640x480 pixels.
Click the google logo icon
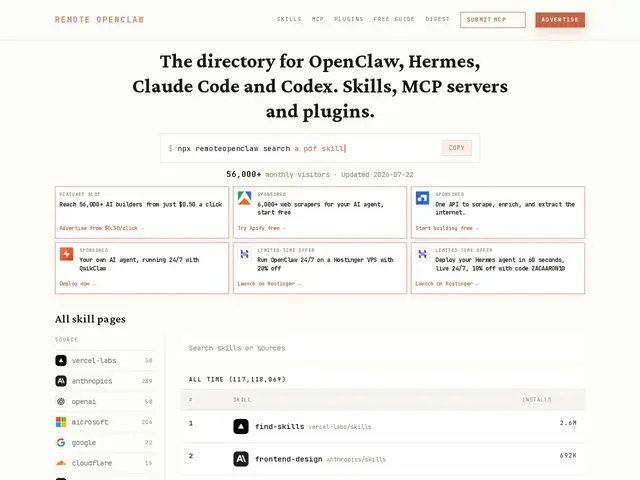[x=61, y=442]
